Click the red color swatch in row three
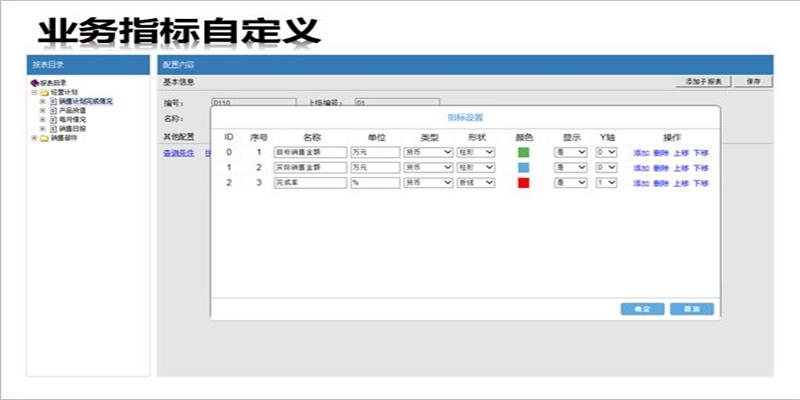 click(x=523, y=183)
